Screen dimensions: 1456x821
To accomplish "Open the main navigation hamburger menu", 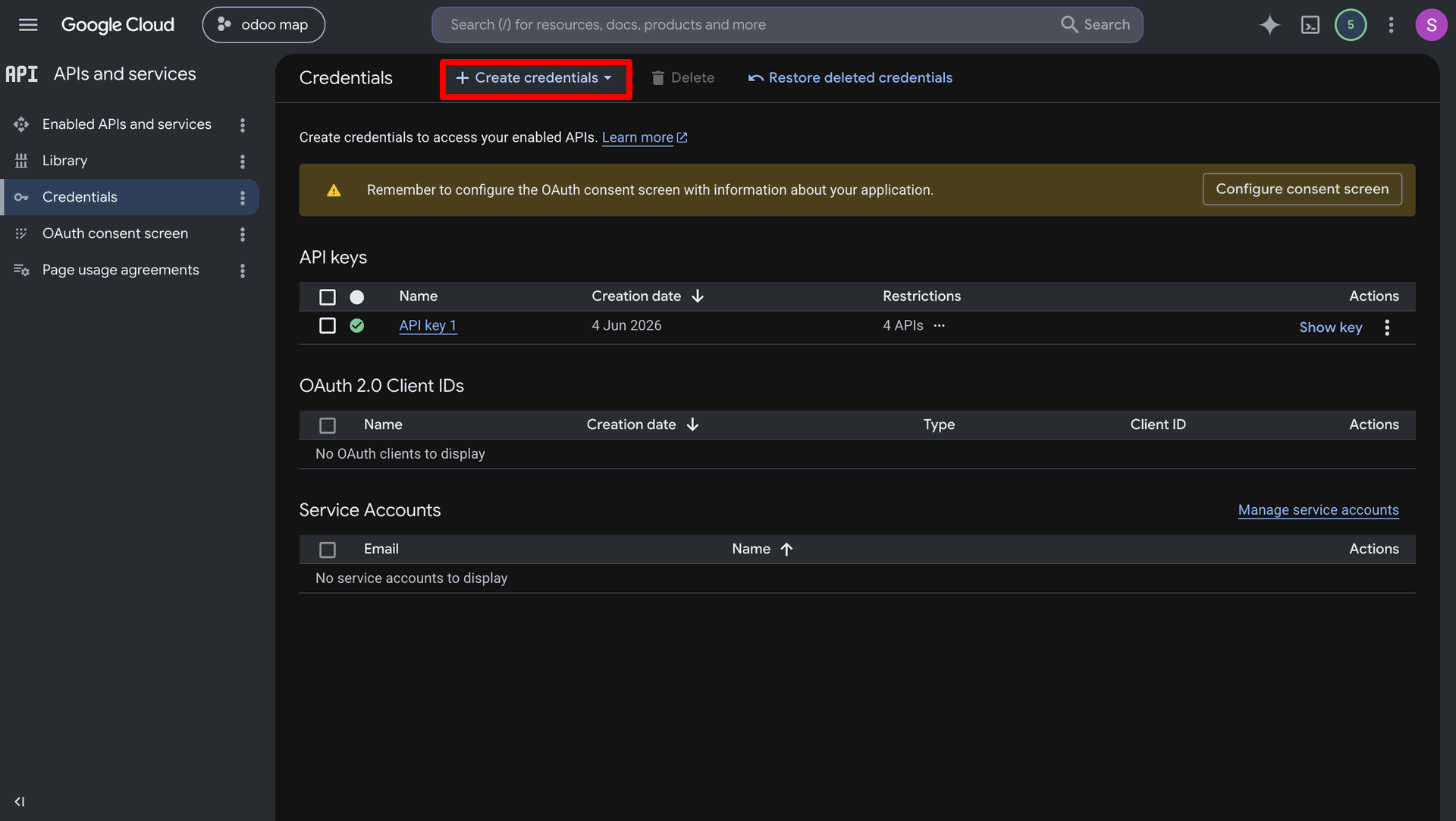I will pyautogui.click(x=28, y=25).
